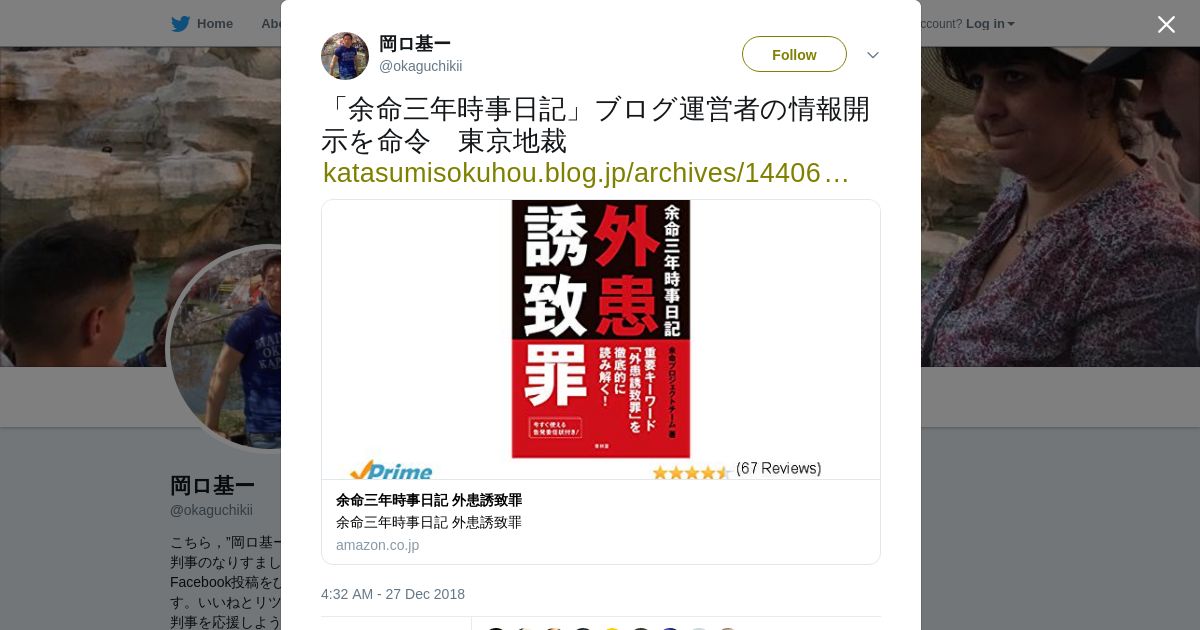Follow @okaguchikii
Viewport: 1200px width, 630px height.
794,54
